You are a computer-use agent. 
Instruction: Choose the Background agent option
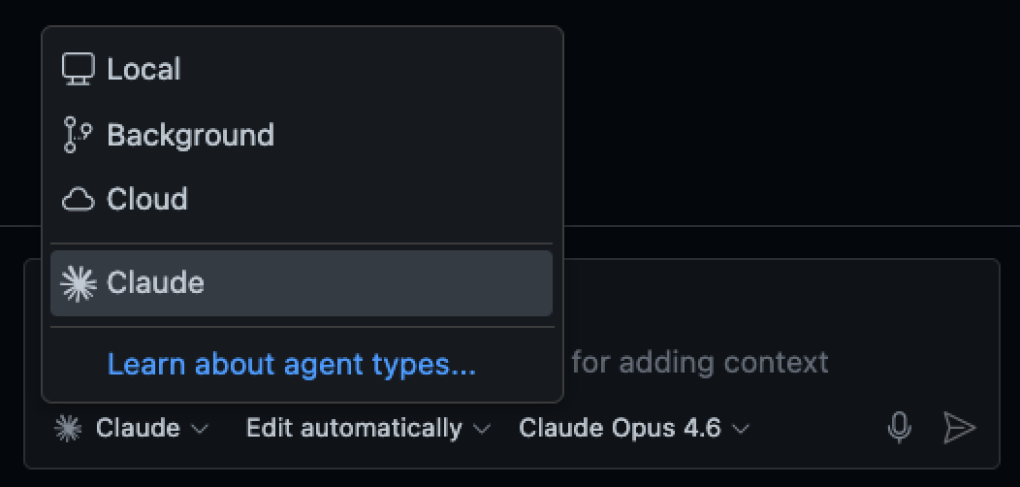(190, 135)
